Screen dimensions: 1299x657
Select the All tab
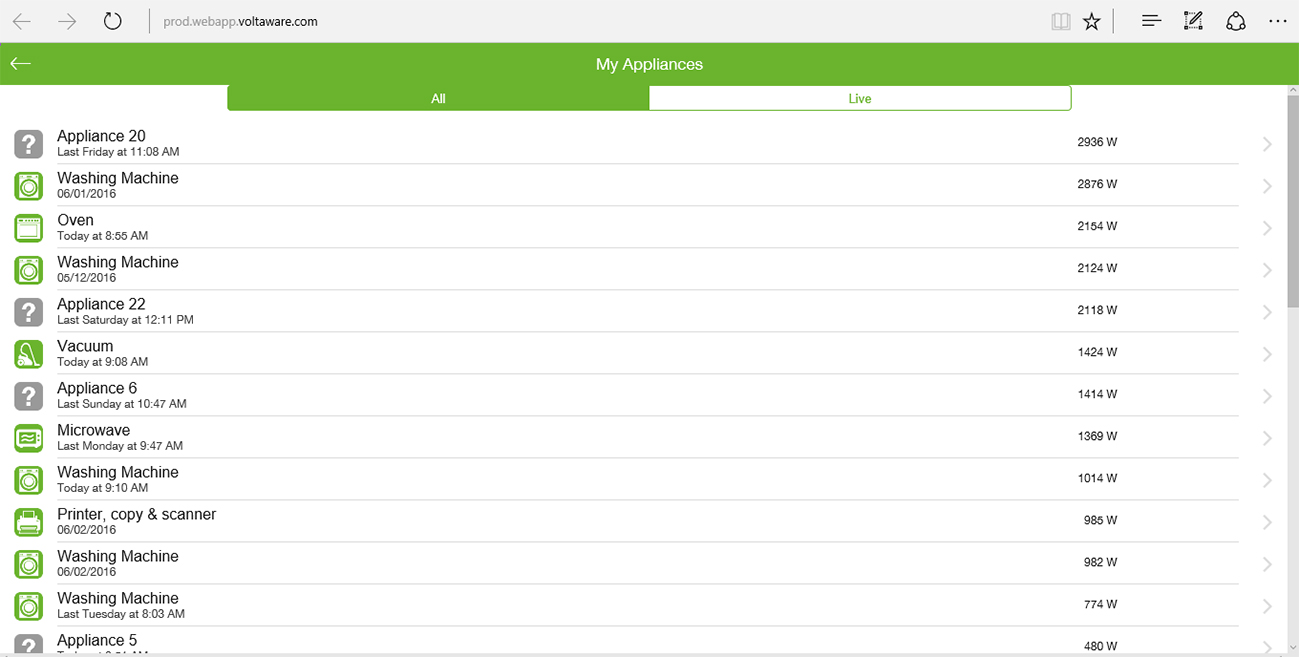pos(438,98)
